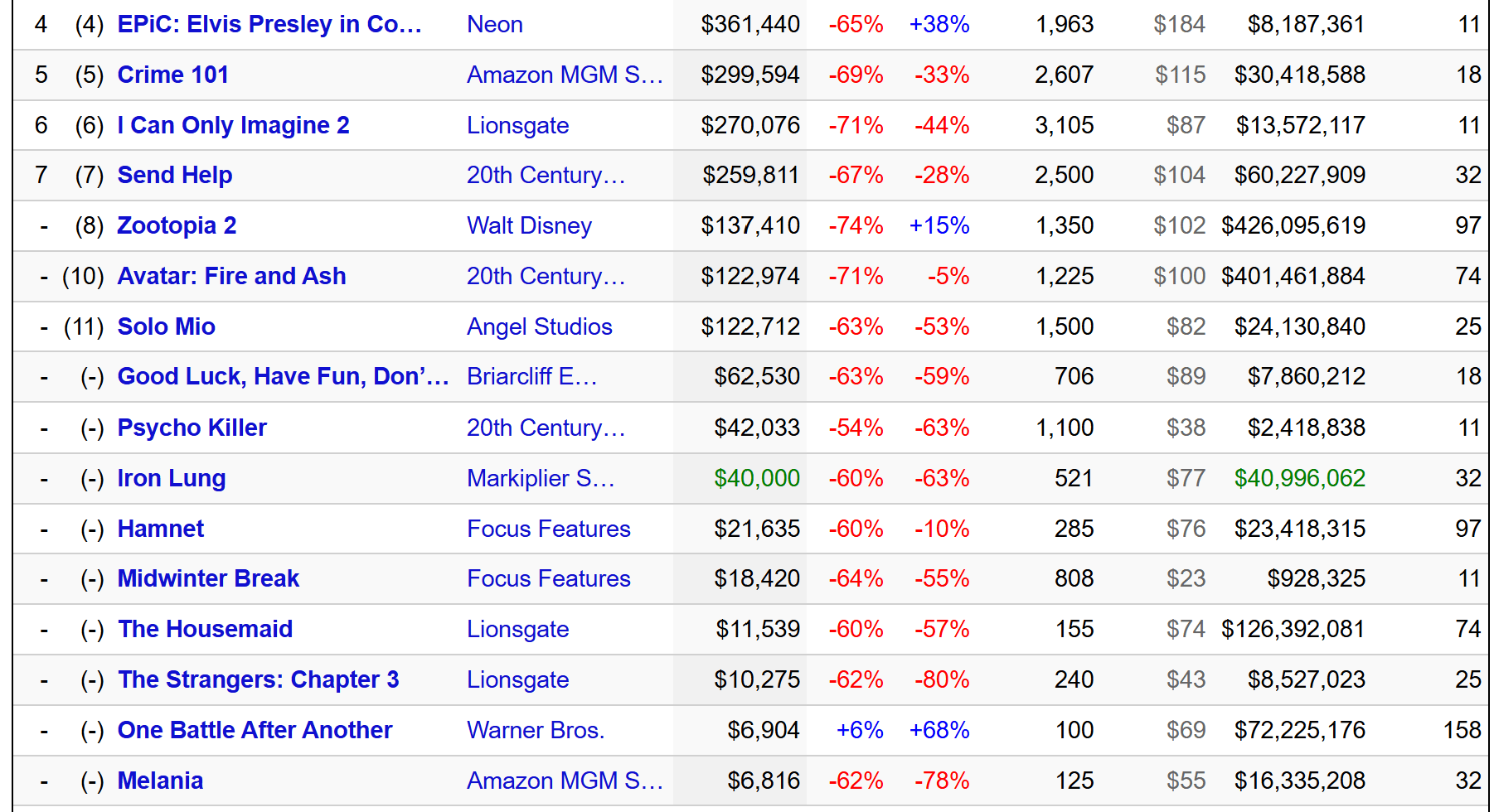Image resolution: width=1494 pixels, height=812 pixels.
Task: Open The Housemaid movie link
Action: (x=205, y=629)
